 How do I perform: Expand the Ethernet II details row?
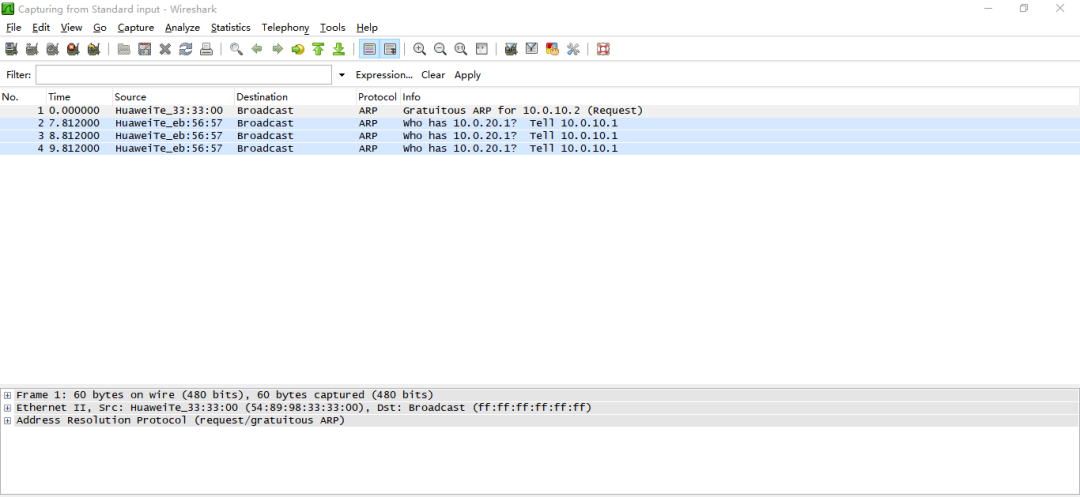(8, 408)
